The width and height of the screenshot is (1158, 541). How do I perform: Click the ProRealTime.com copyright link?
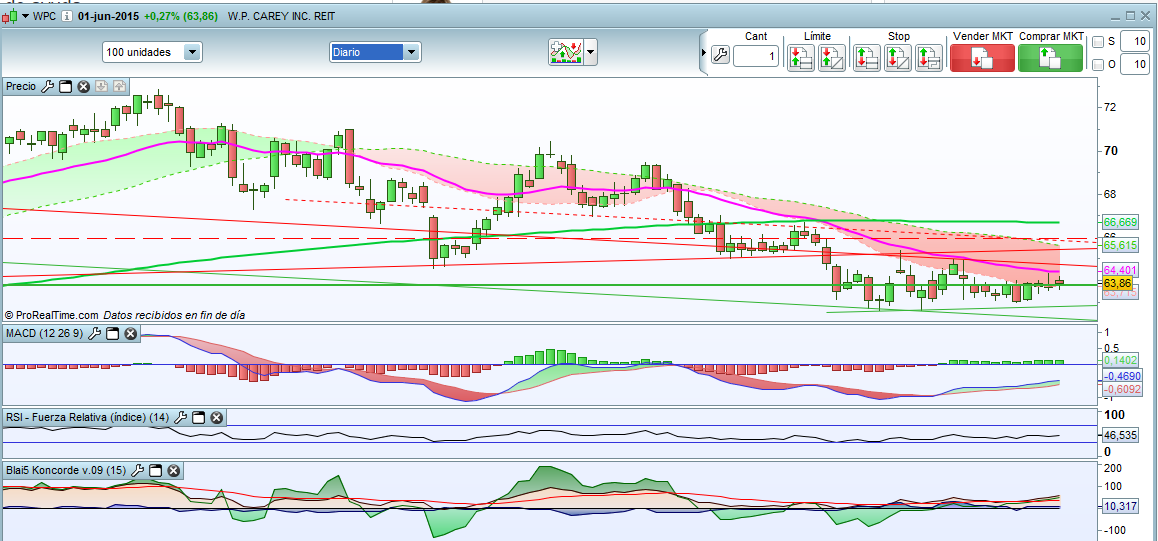point(51,314)
